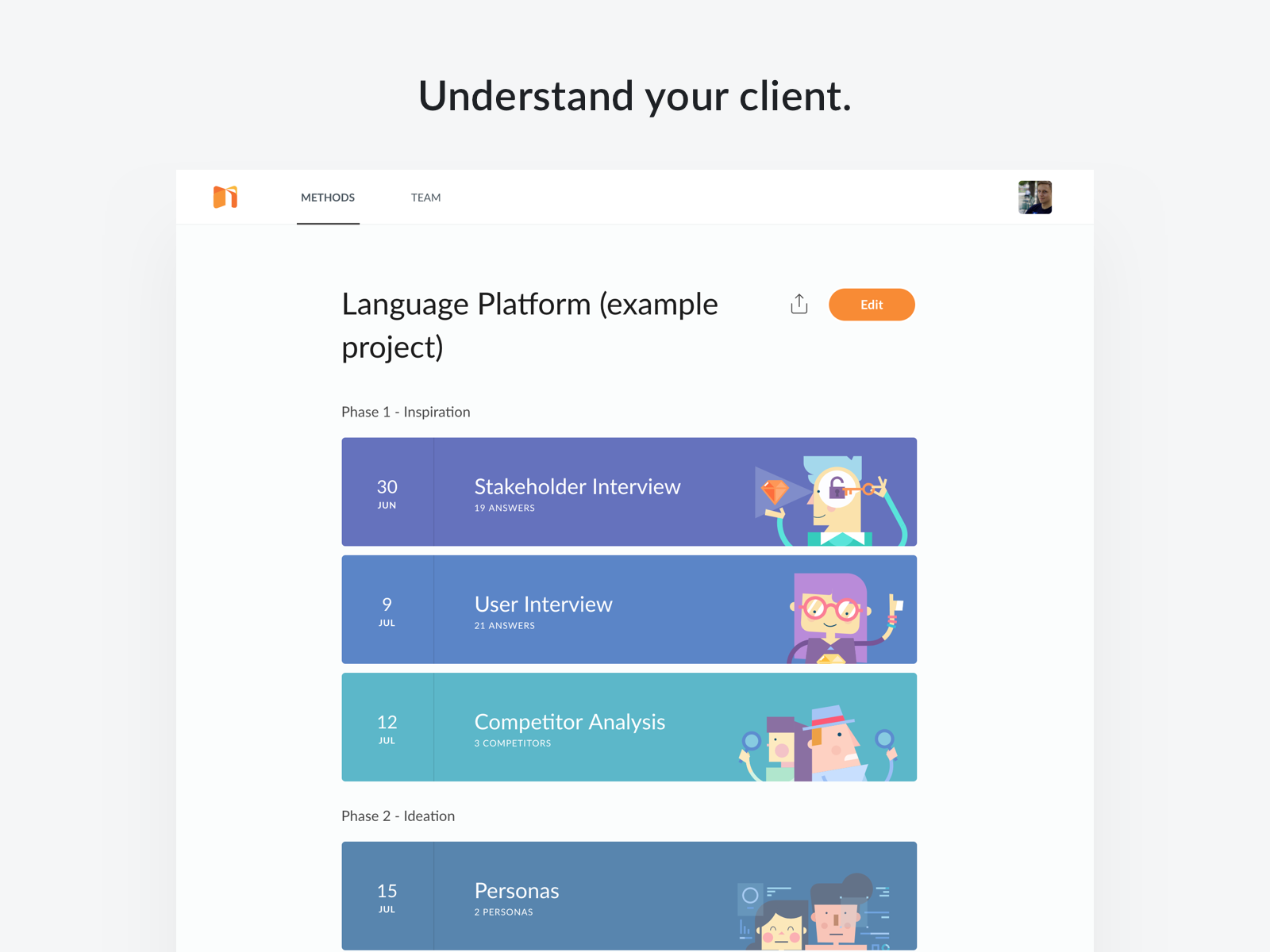This screenshot has width=1270, height=952.
Task: Click the '2 PERSONAS' label
Action: click(x=504, y=912)
